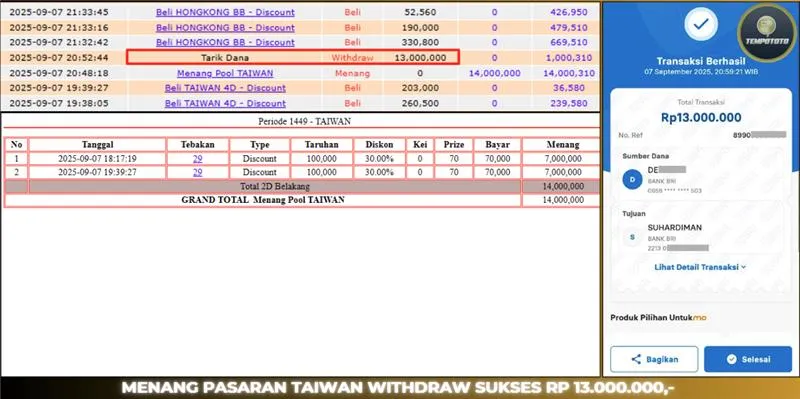Click the TEMPOTOTO round logo
Screen dimensions: 800x399
767,33
